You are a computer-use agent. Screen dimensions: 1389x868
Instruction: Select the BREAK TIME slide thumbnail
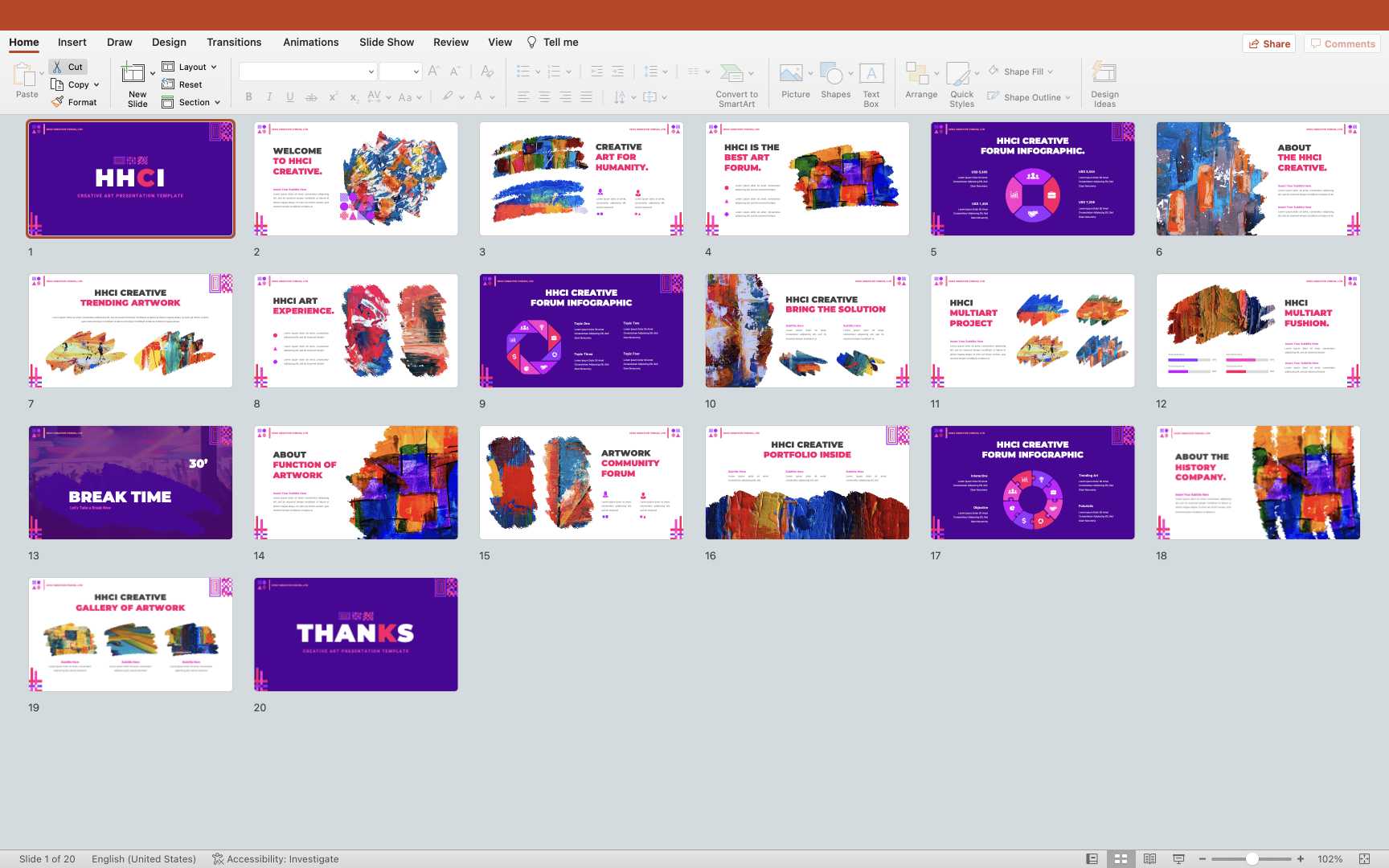click(130, 482)
